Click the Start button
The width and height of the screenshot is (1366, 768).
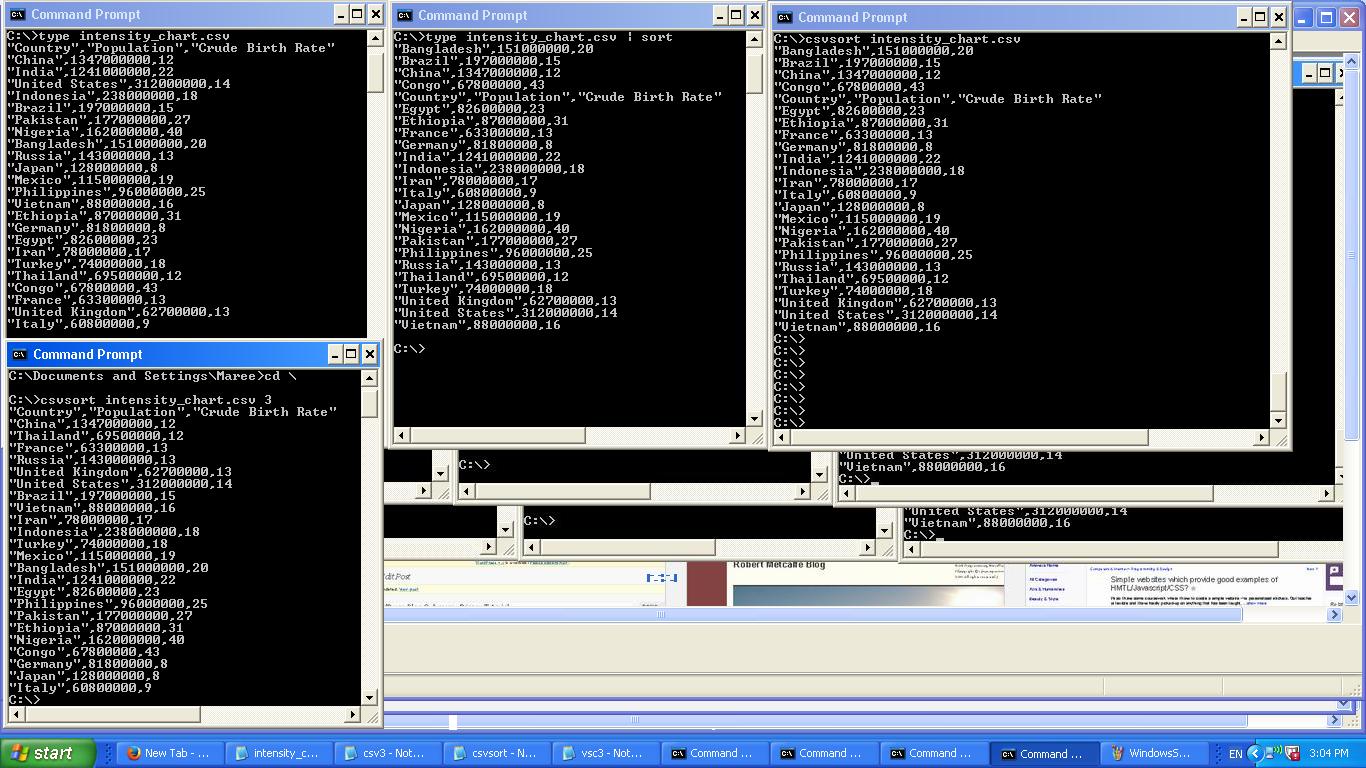coord(47,753)
